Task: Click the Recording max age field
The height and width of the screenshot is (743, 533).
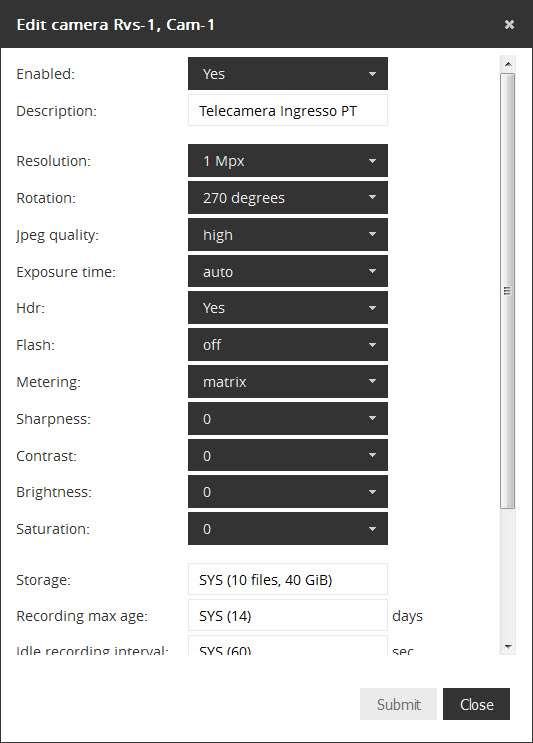Action: (x=288, y=616)
